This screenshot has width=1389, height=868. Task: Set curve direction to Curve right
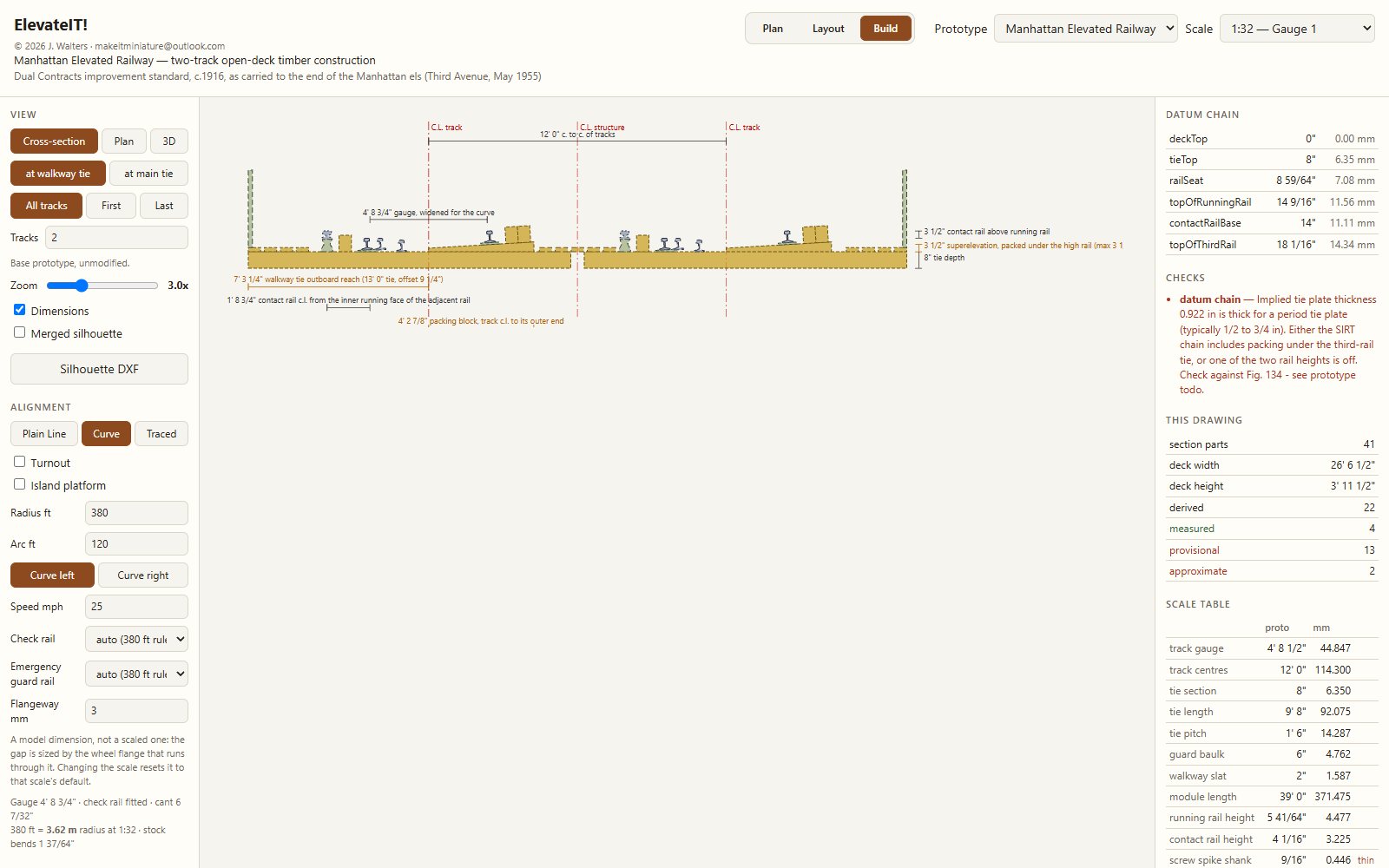pyautogui.click(x=143, y=575)
